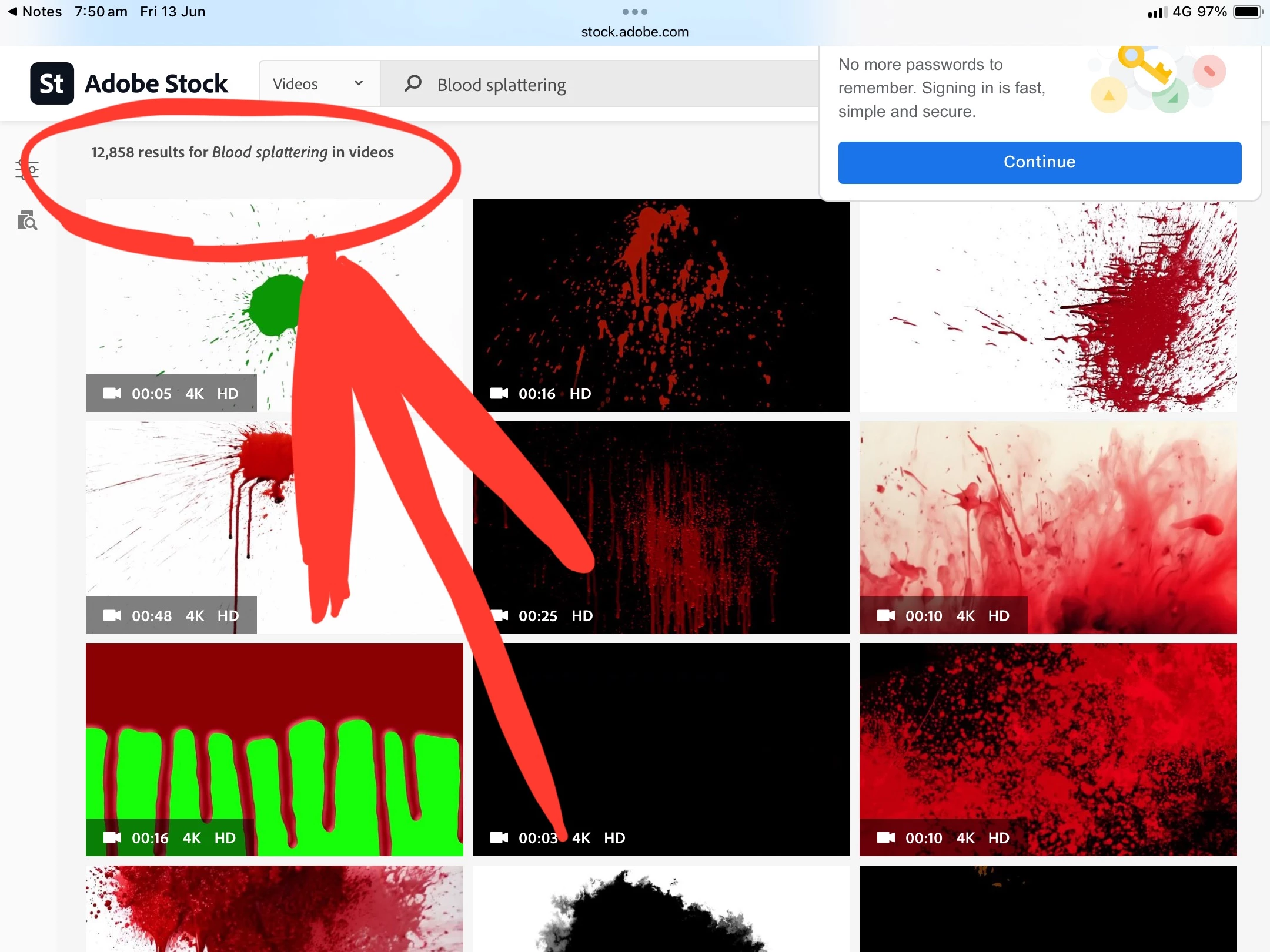This screenshot has width=1270, height=952.
Task: Open the filters sliders icon in sidebar
Action: pyautogui.click(x=27, y=170)
